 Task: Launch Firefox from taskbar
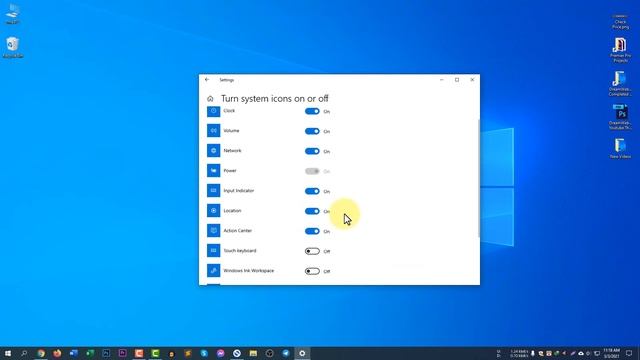pos(57,353)
